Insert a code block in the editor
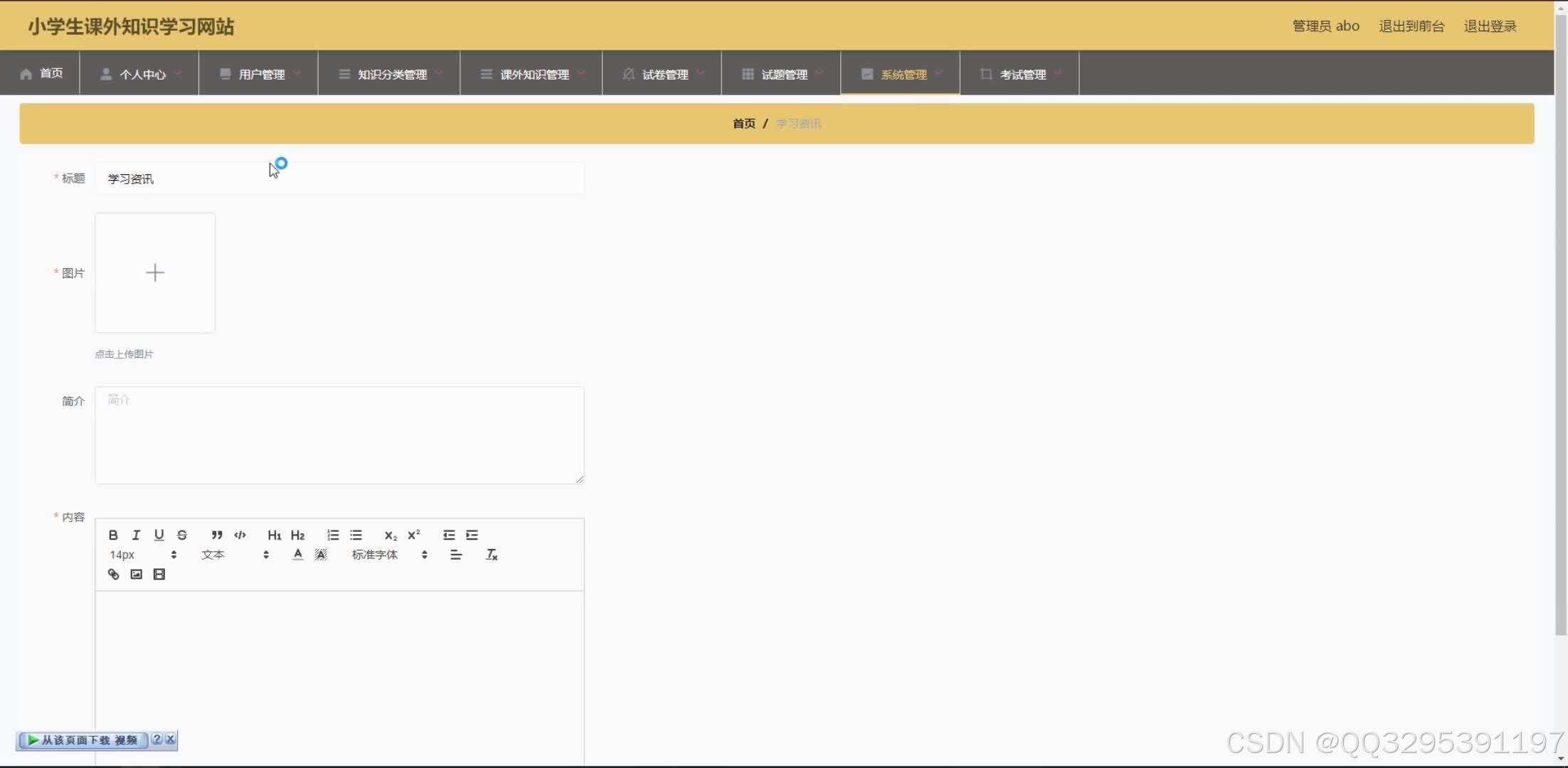The height and width of the screenshot is (768, 1568). (240, 535)
